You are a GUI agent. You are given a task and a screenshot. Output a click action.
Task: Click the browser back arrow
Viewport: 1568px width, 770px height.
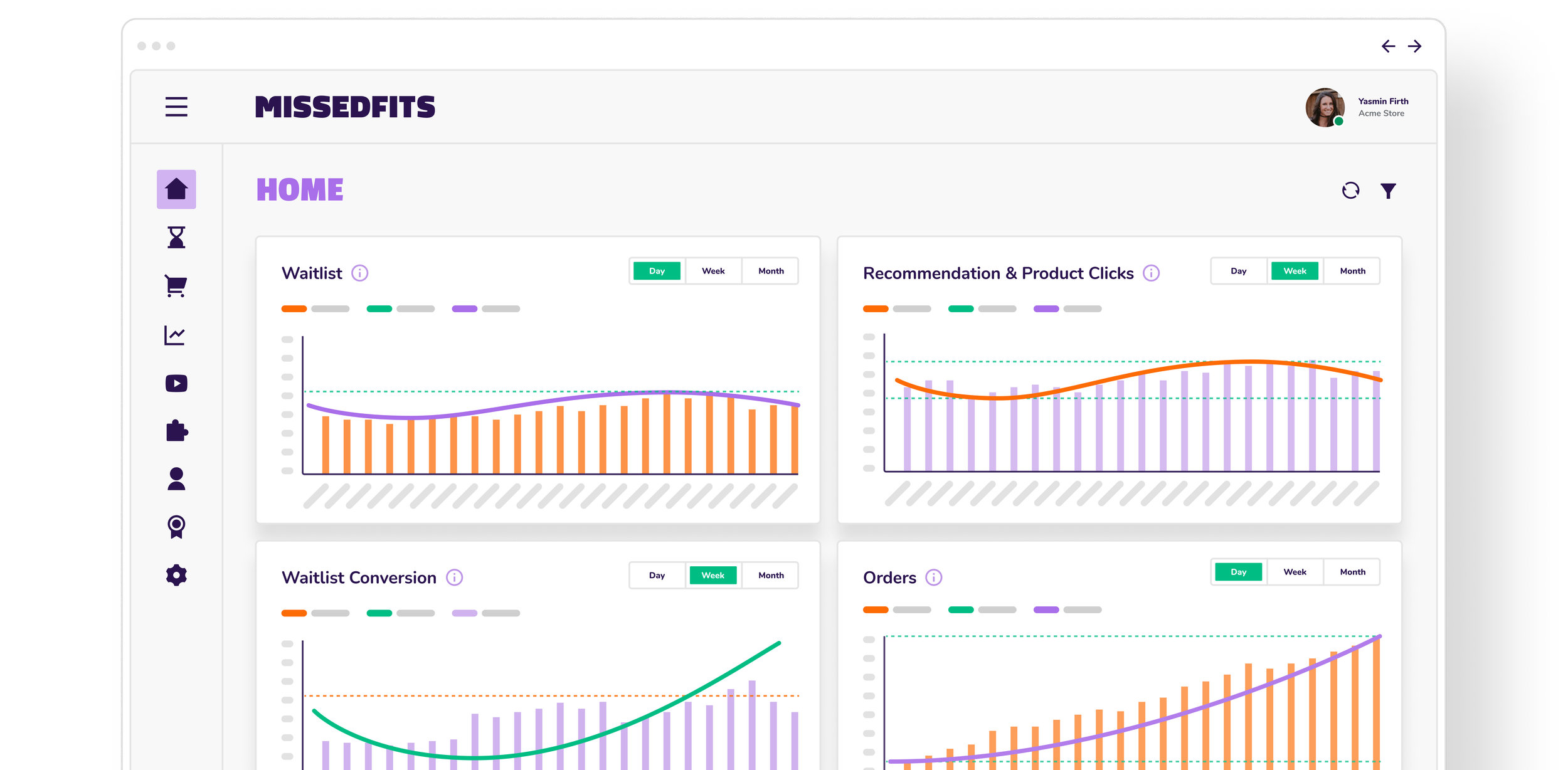1388,46
